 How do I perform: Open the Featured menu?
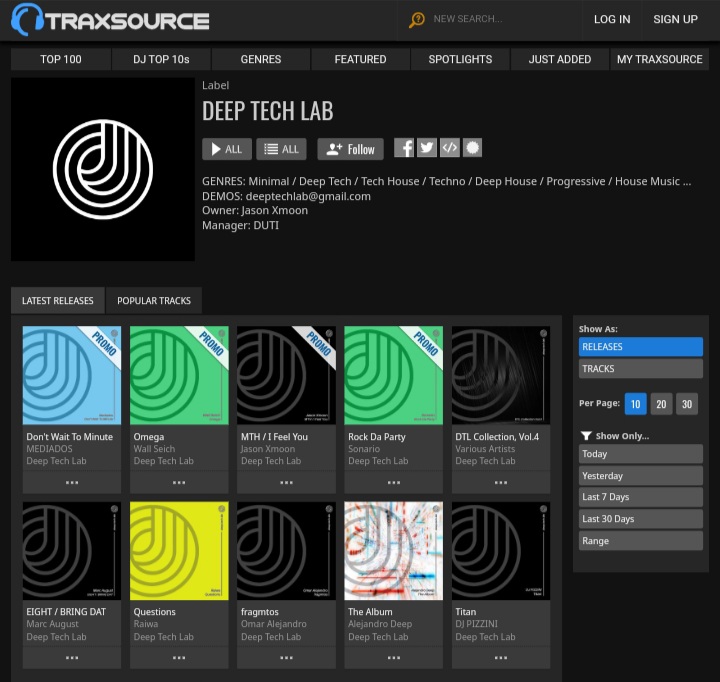click(x=360, y=59)
